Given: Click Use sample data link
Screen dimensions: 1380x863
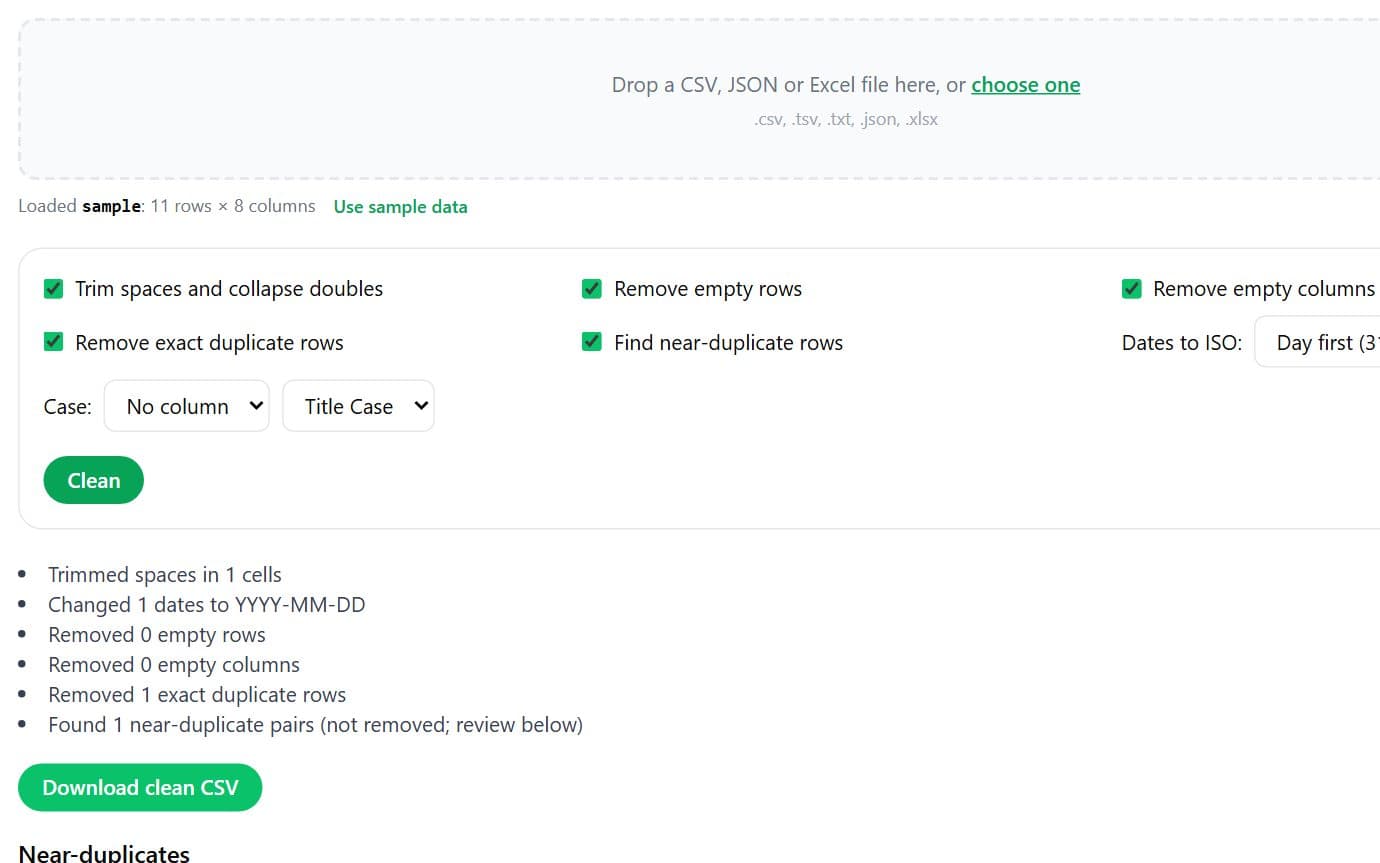Looking at the screenshot, I should click(400, 207).
